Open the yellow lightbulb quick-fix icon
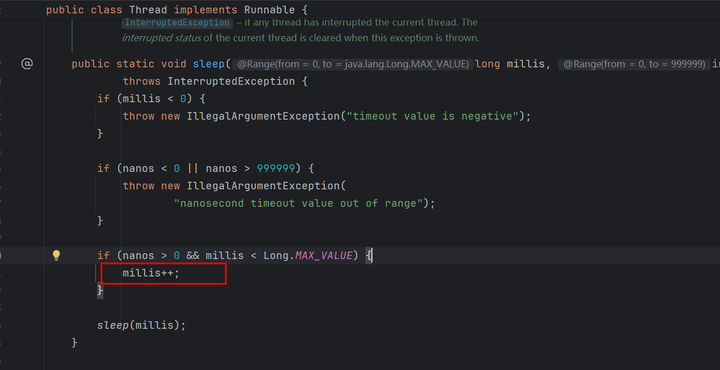This screenshot has height=370, width=720. pos(56,255)
